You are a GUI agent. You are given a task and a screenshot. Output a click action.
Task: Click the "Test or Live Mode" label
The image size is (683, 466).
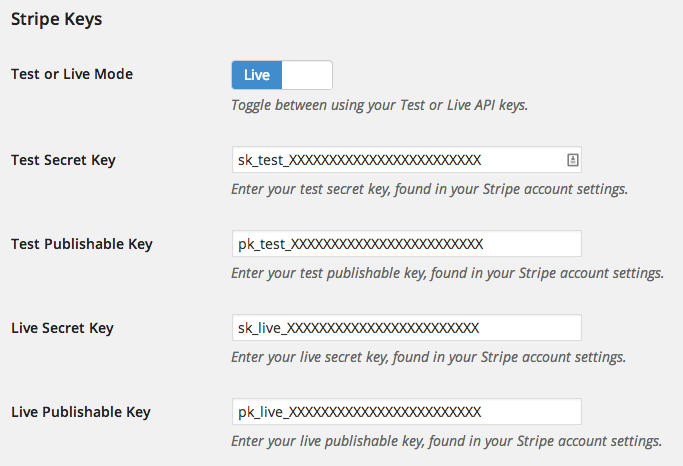[72, 74]
